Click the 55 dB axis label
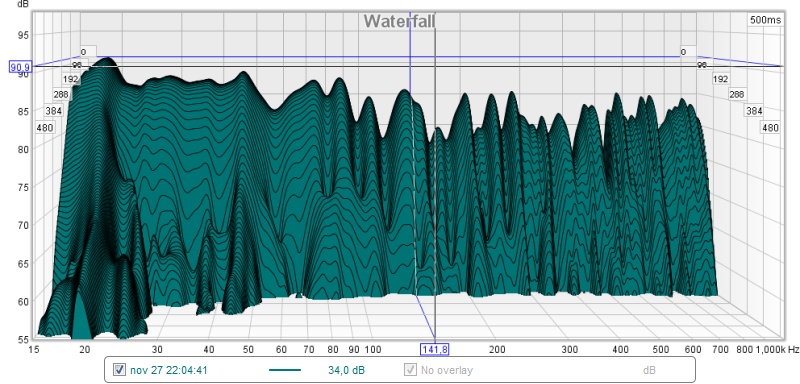The width and height of the screenshot is (800, 384). click(24, 339)
